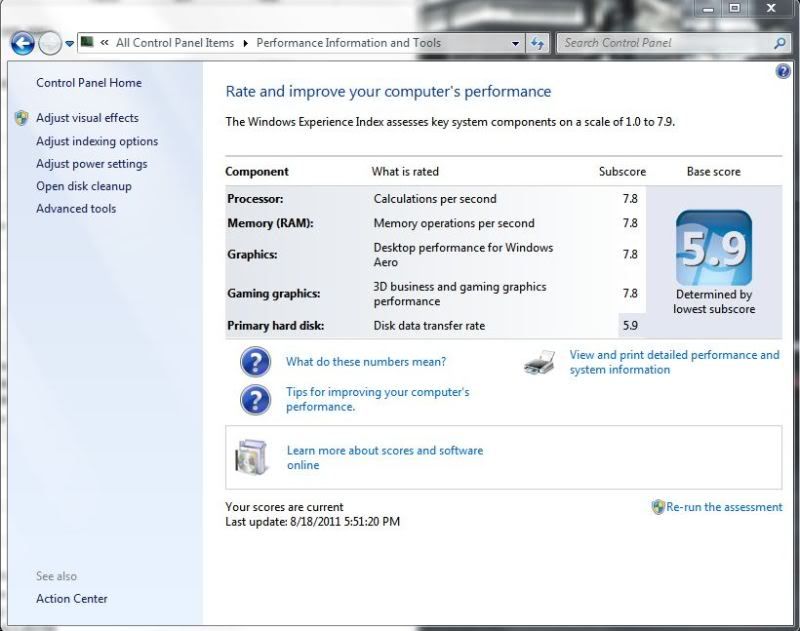800x631 pixels.
Task: Select the Primary hard disk: row label
Action: (x=276, y=325)
